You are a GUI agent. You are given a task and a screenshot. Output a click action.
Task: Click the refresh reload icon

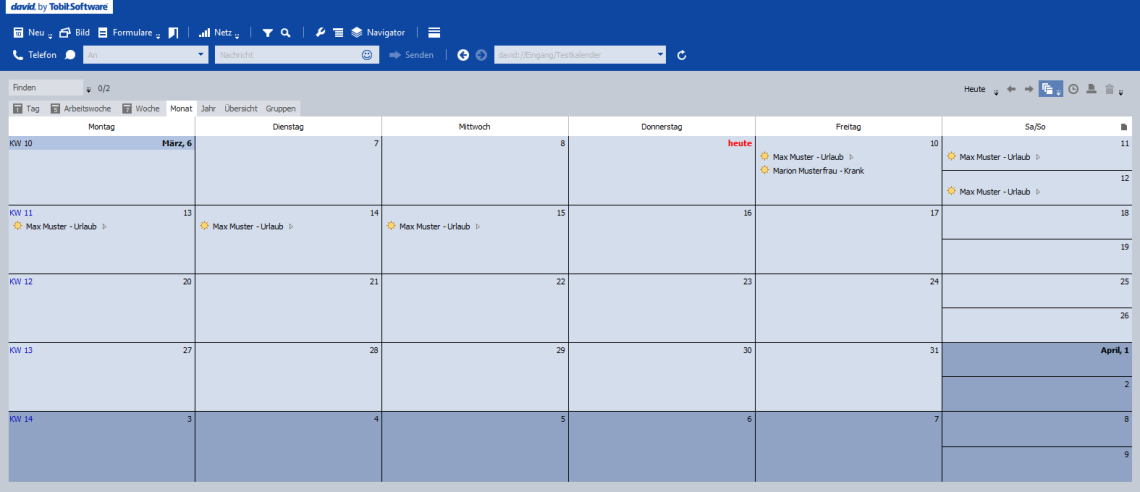click(x=682, y=55)
